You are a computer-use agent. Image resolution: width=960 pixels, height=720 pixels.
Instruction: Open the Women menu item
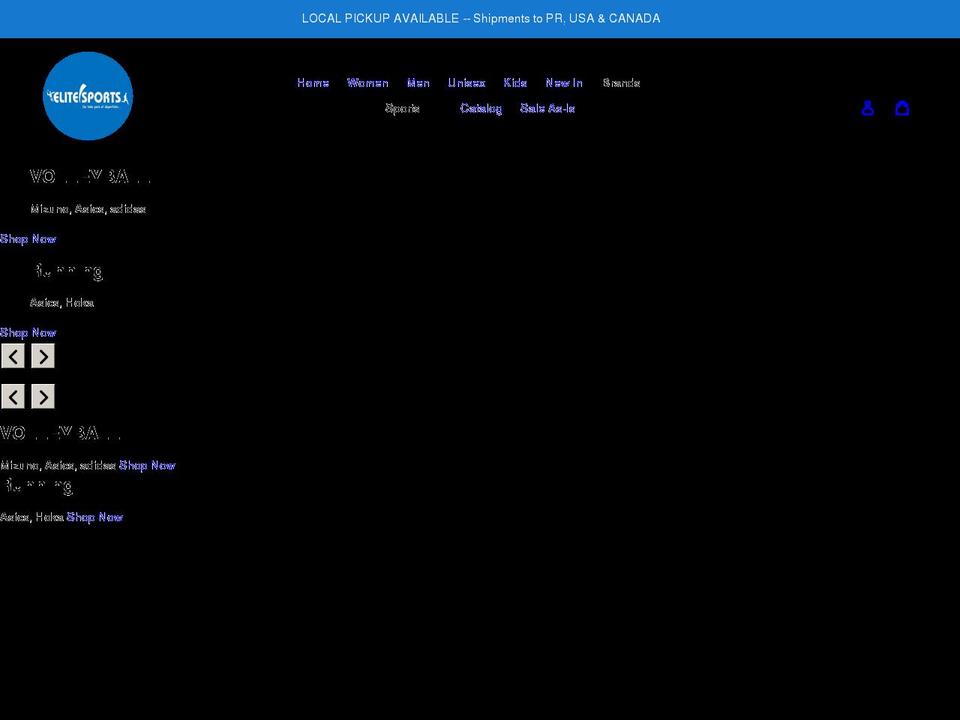(x=367, y=83)
